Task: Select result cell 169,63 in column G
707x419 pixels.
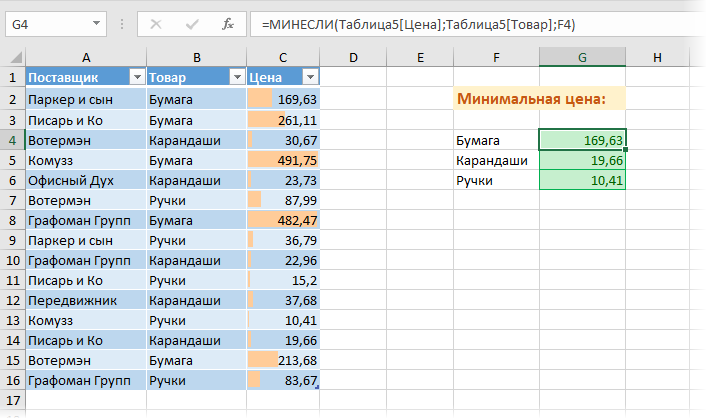Action: coord(582,140)
